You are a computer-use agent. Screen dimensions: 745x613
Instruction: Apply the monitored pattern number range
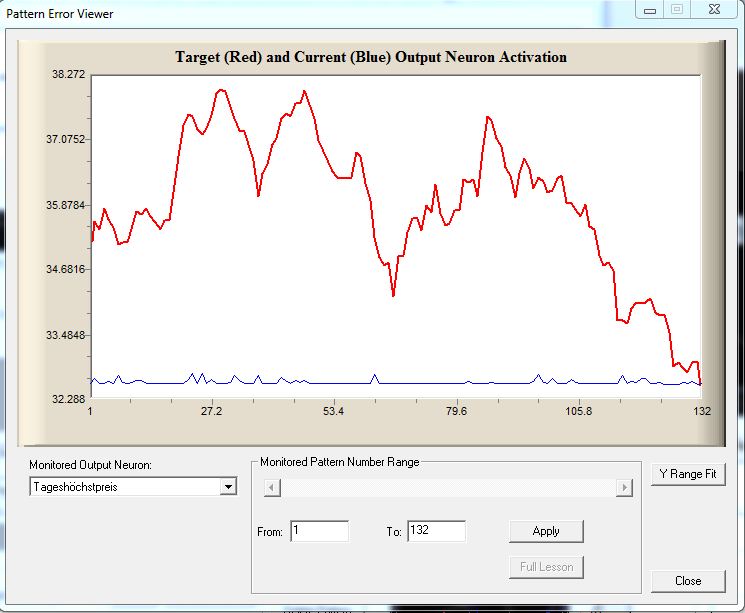[545, 531]
